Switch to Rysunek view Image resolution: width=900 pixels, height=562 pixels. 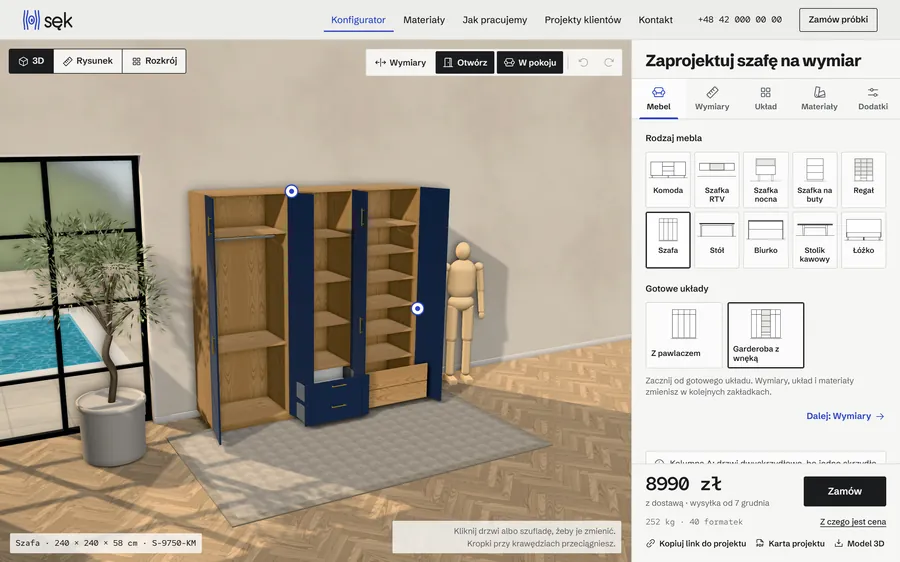[88, 61]
